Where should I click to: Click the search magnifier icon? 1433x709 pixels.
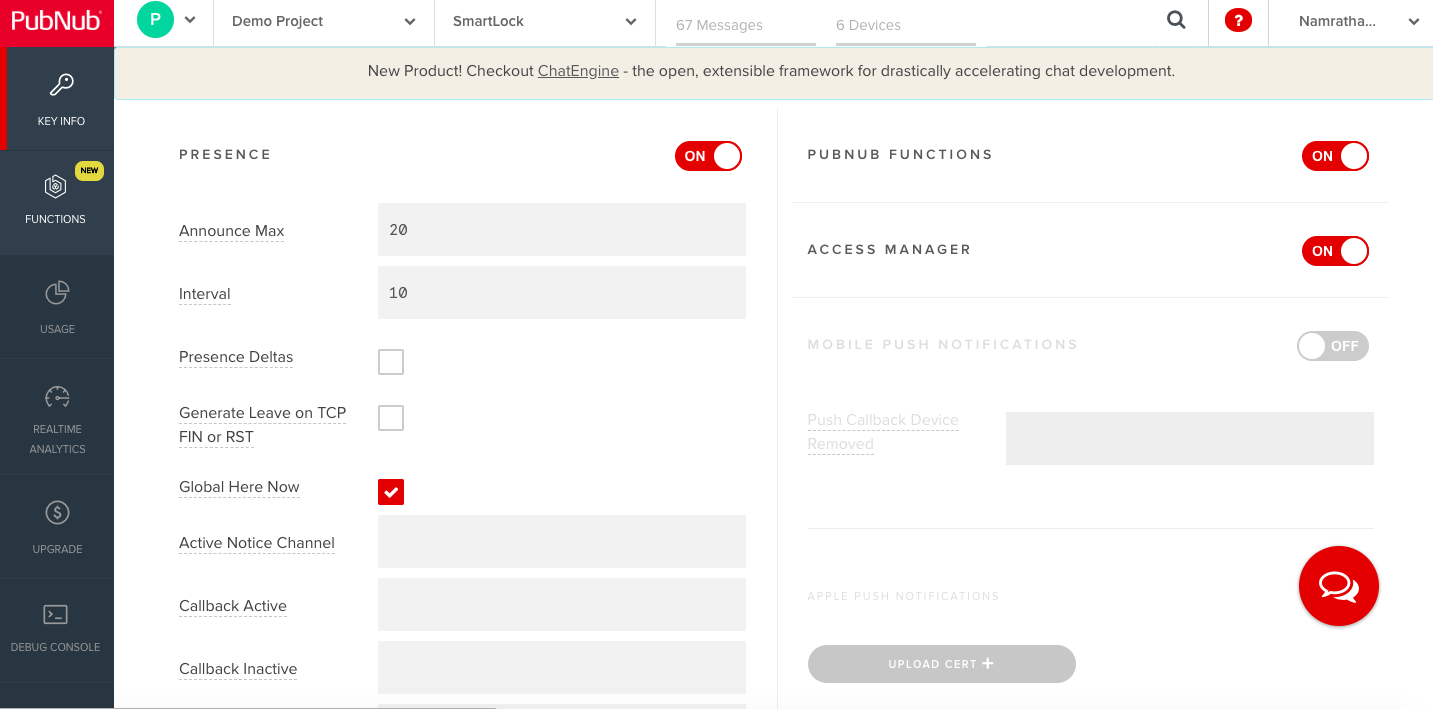[1176, 21]
